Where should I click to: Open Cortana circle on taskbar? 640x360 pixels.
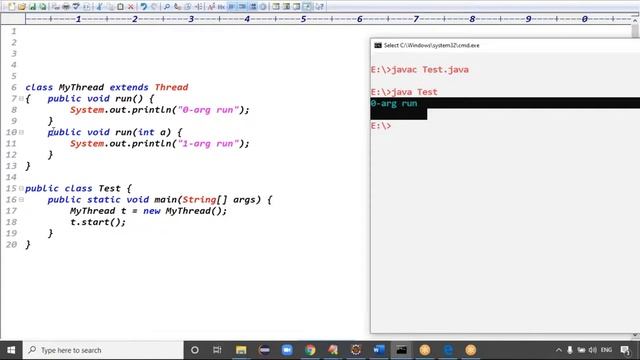pyautogui.click(x=195, y=350)
